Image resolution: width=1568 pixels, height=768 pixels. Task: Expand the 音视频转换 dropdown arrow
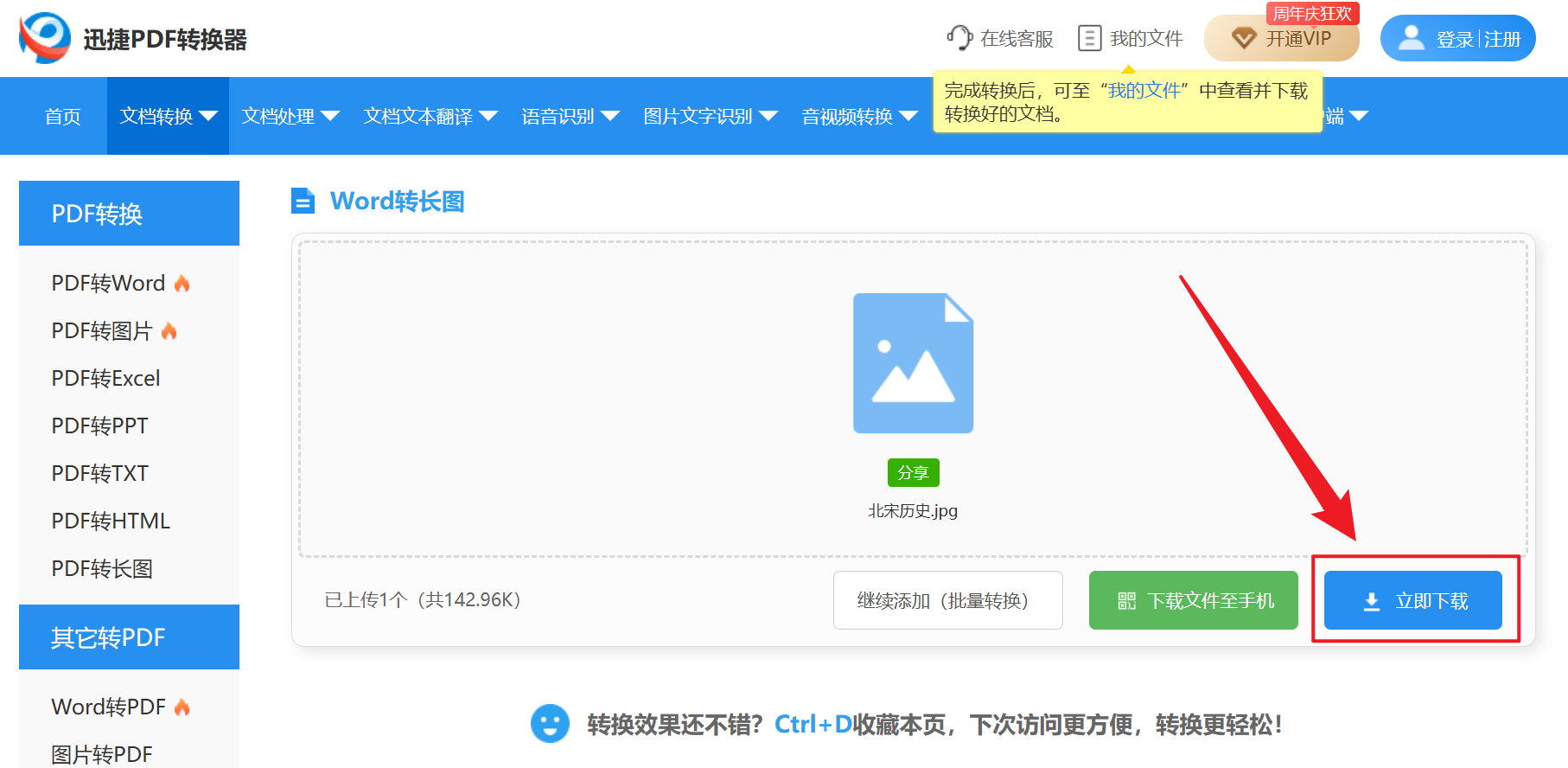click(908, 116)
